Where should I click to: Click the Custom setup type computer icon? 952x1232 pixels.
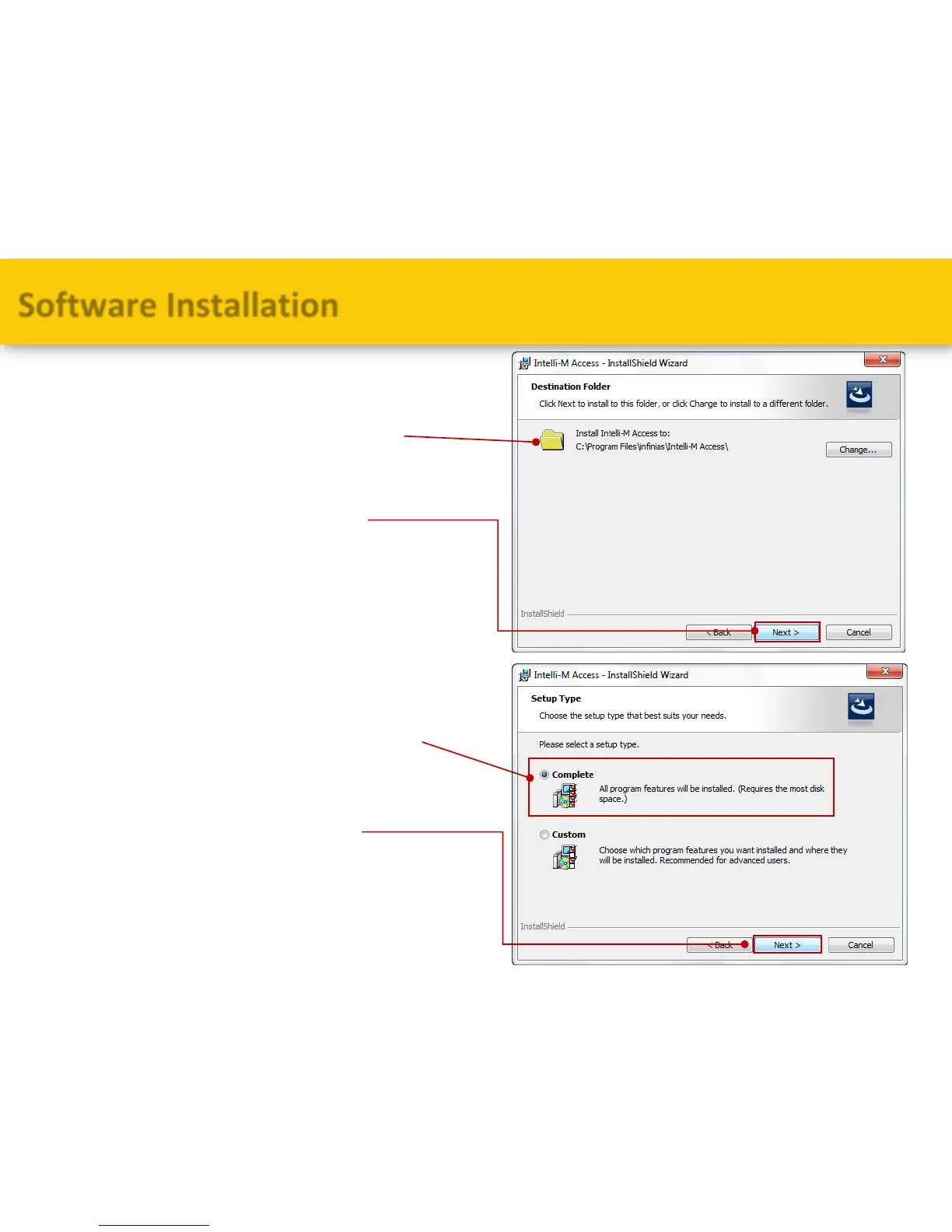click(x=565, y=857)
